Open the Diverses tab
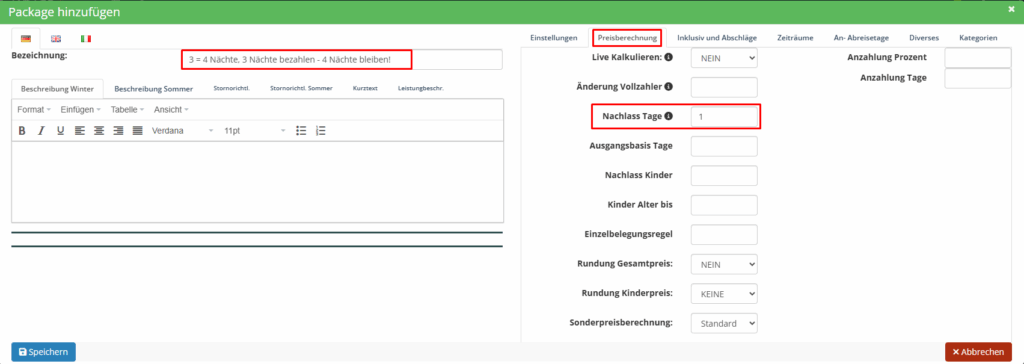The width and height of the screenshot is (1024, 364). 923,38
